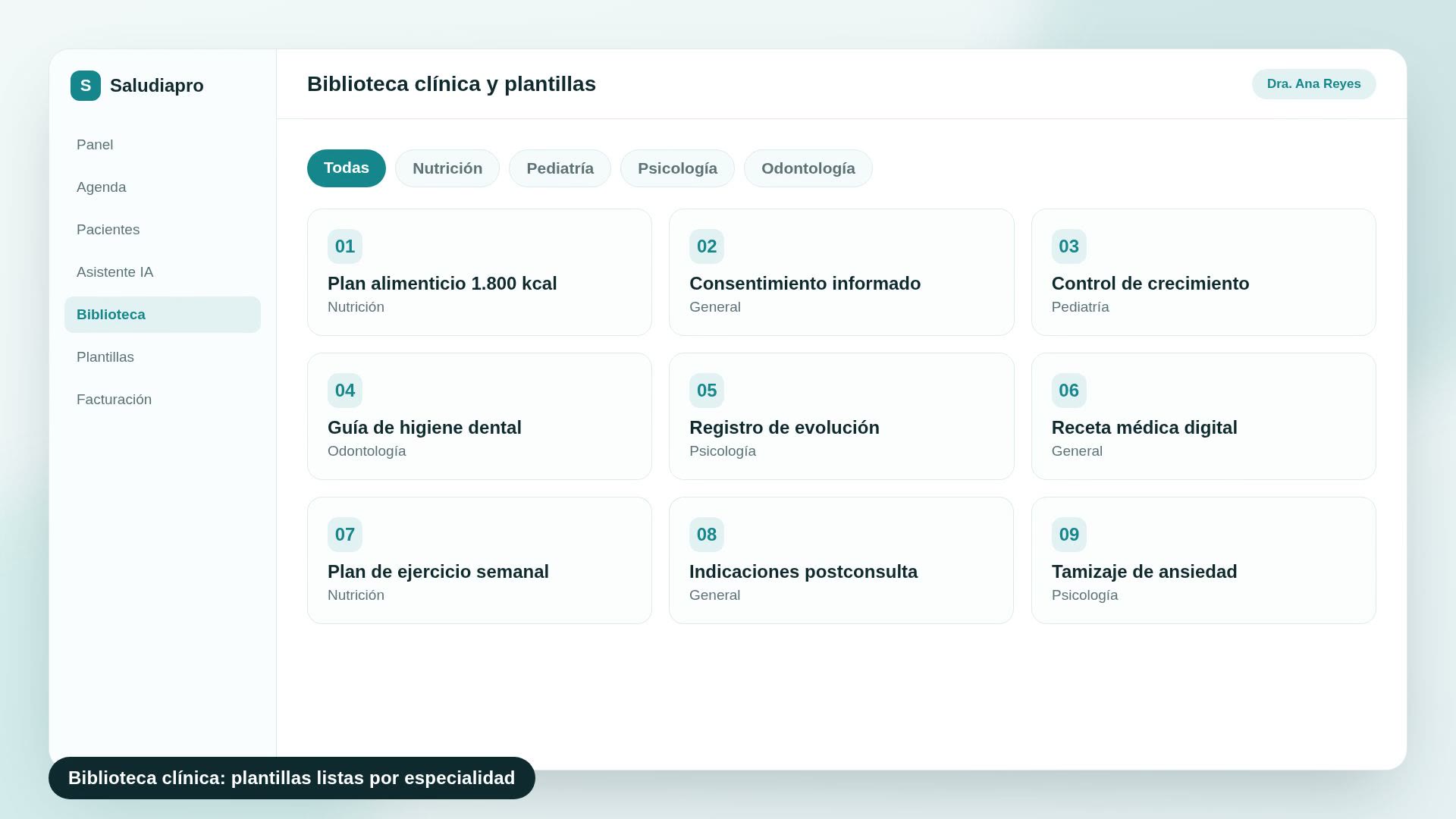Viewport: 1456px width, 819px height.
Task: Go to Agenda in the sidebar
Action: pos(162,187)
